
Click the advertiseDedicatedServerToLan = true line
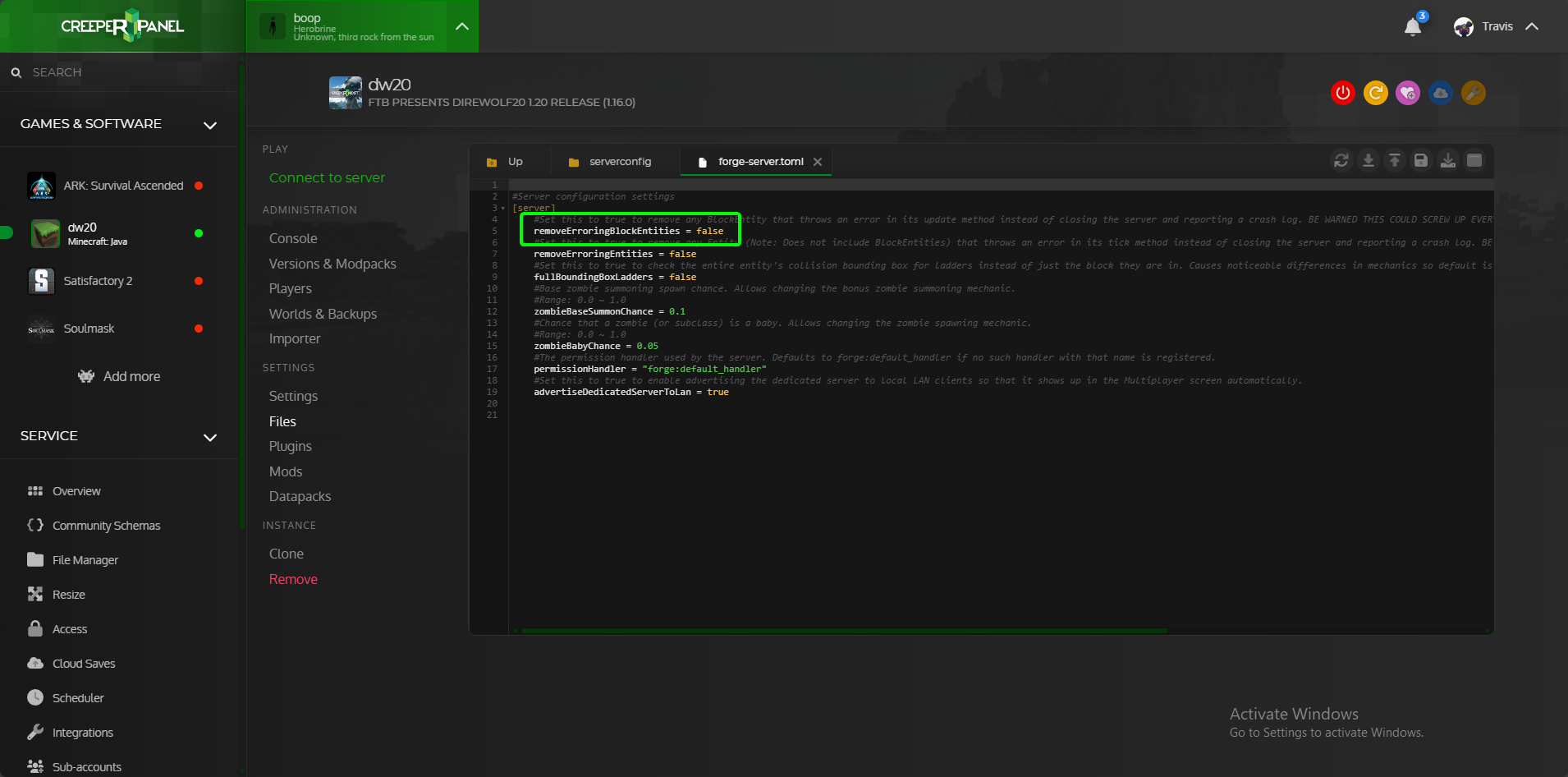[x=631, y=392]
